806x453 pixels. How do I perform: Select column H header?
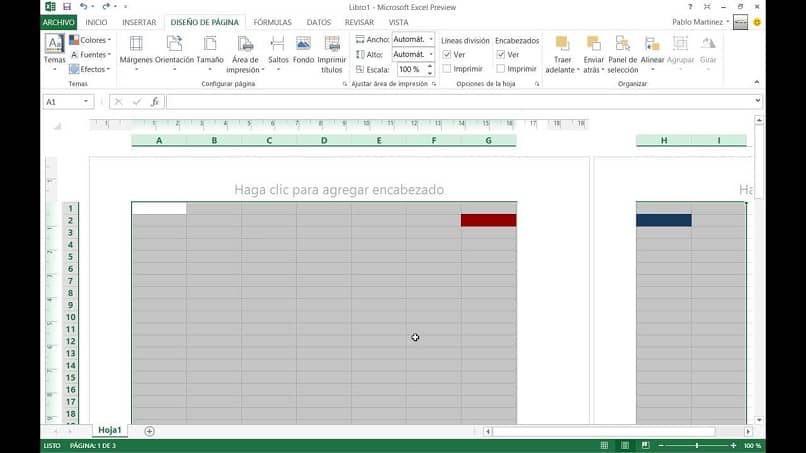[x=664, y=140]
